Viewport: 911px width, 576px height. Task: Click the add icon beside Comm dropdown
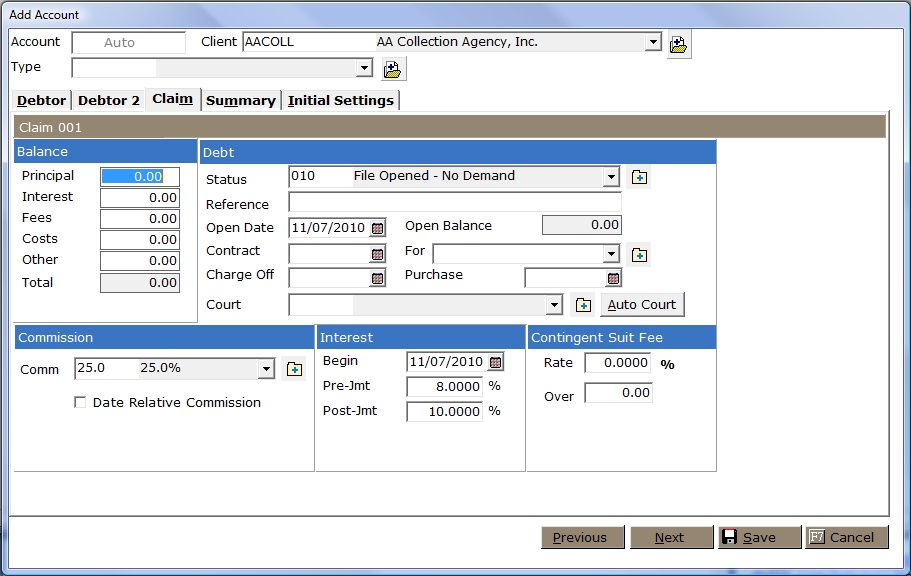coord(294,369)
